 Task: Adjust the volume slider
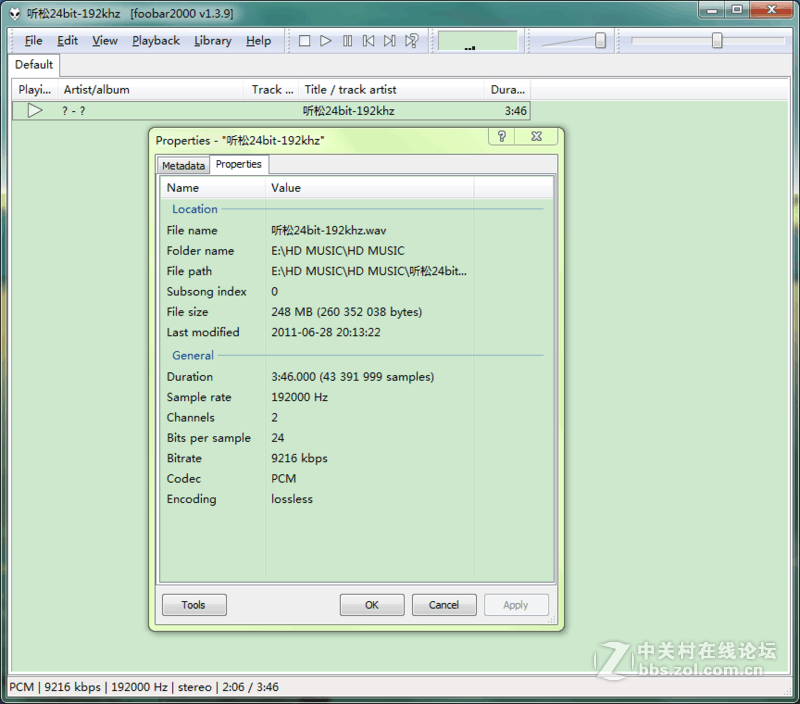[600, 41]
